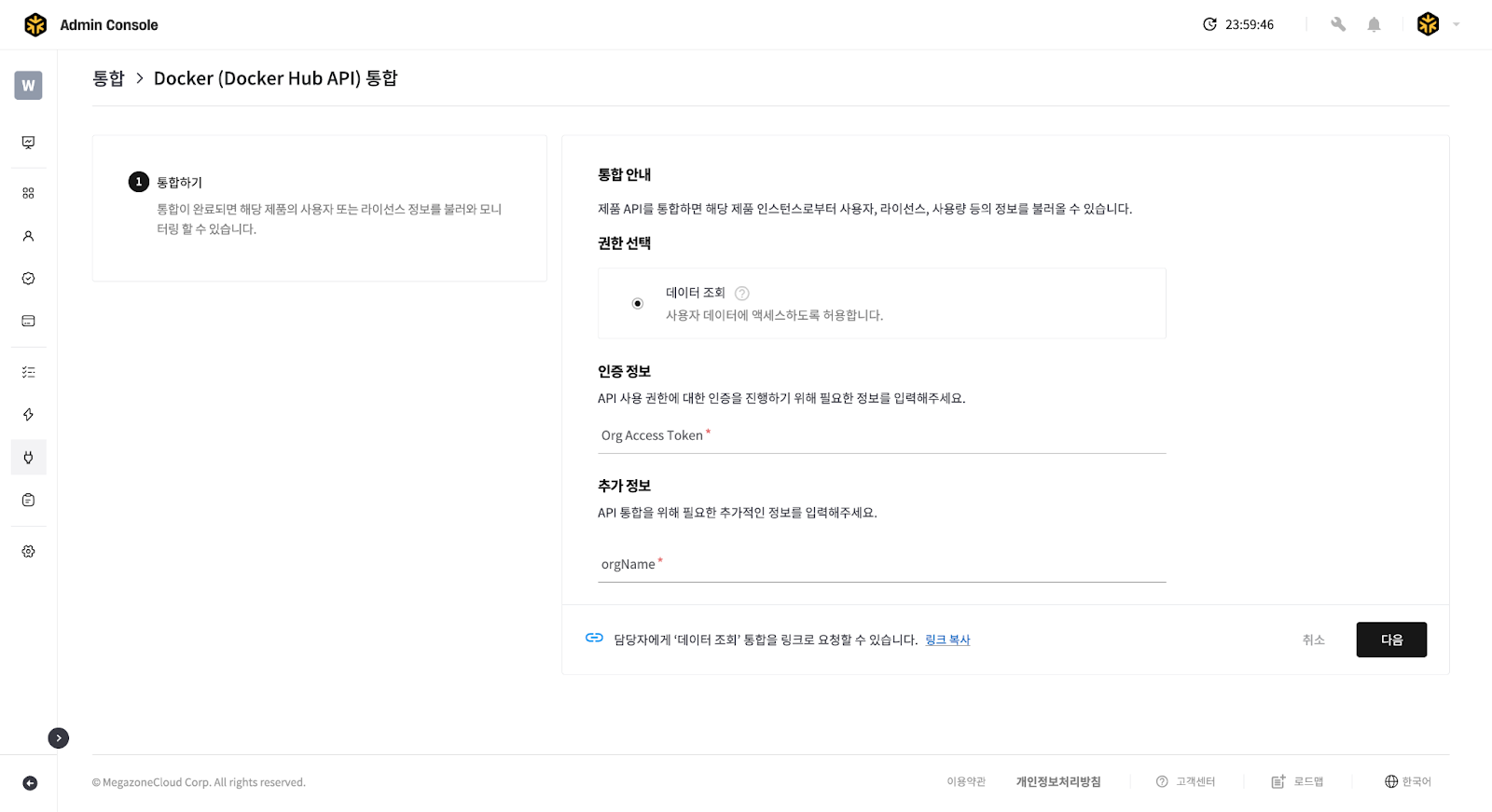Image resolution: width=1492 pixels, height=812 pixels.
Task: Select the '데이터 조회' radio button
Action: coord(638,304)
